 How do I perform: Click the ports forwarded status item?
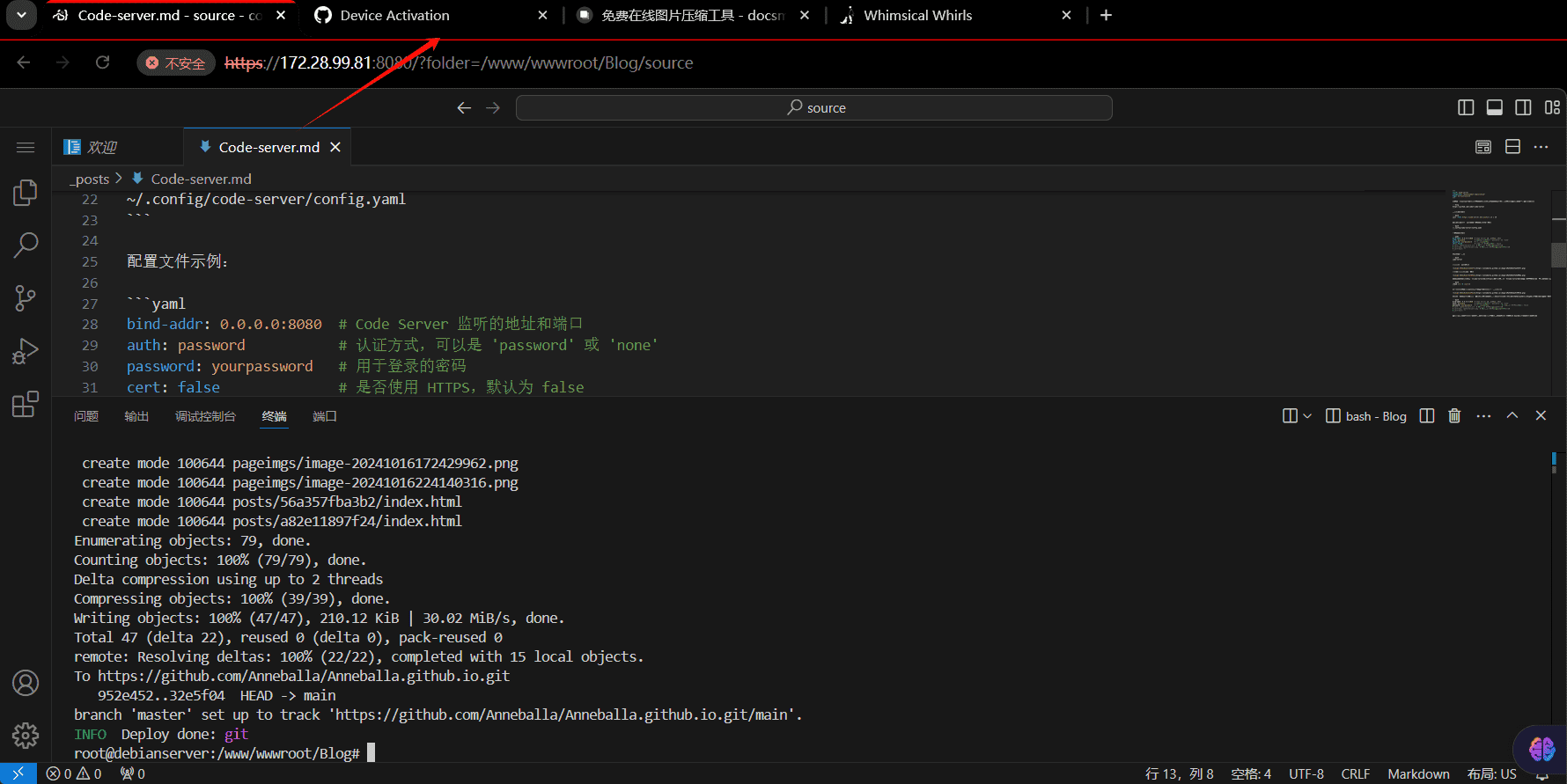[x=133, y=773]
